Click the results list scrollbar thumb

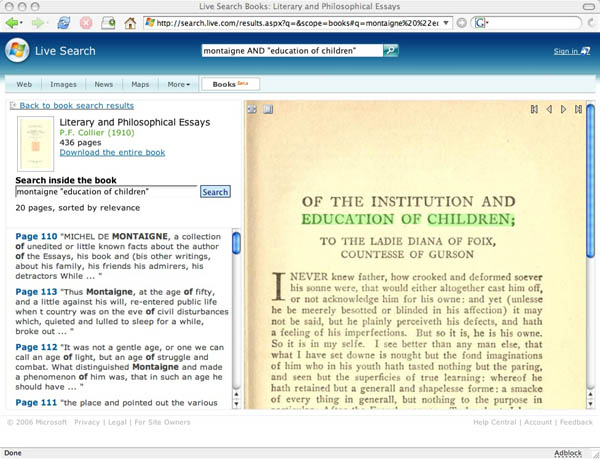click(236, 243)
